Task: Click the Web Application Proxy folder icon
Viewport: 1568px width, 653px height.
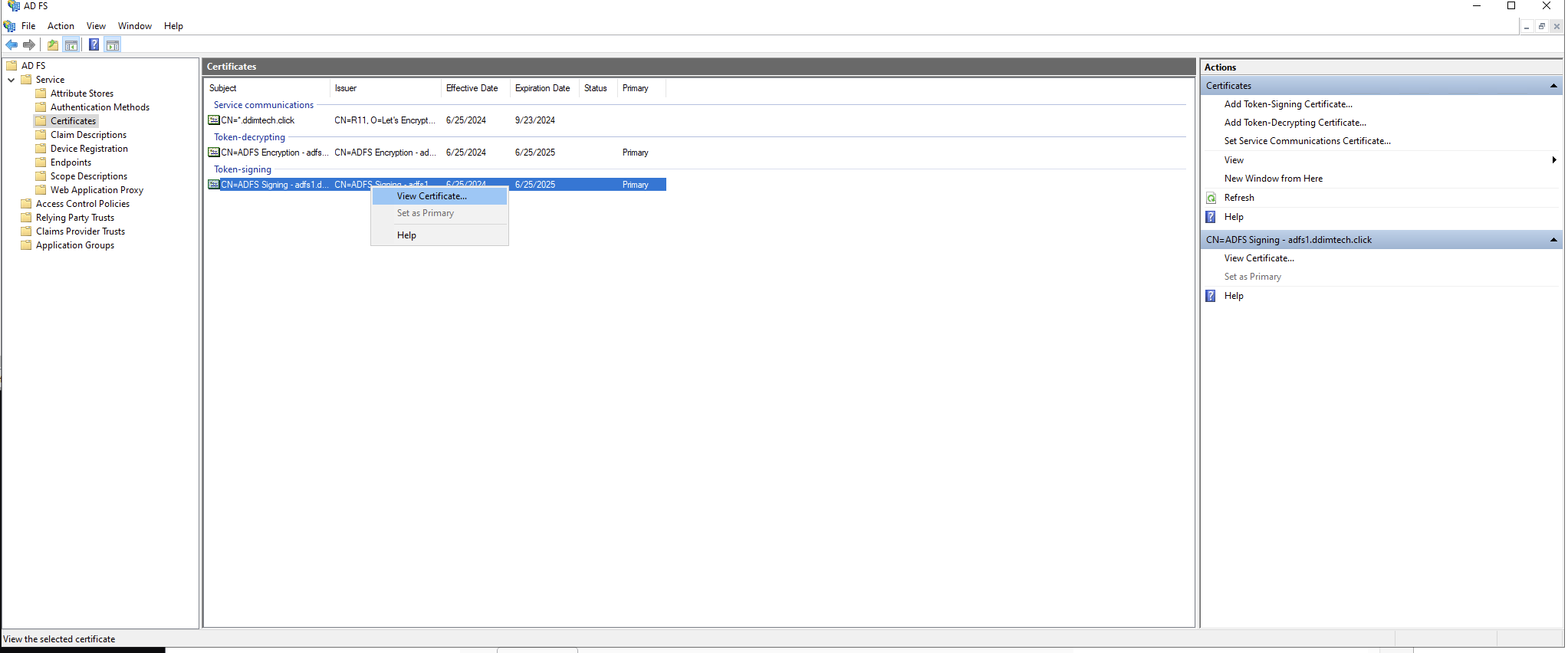Action: pos(41,190)
